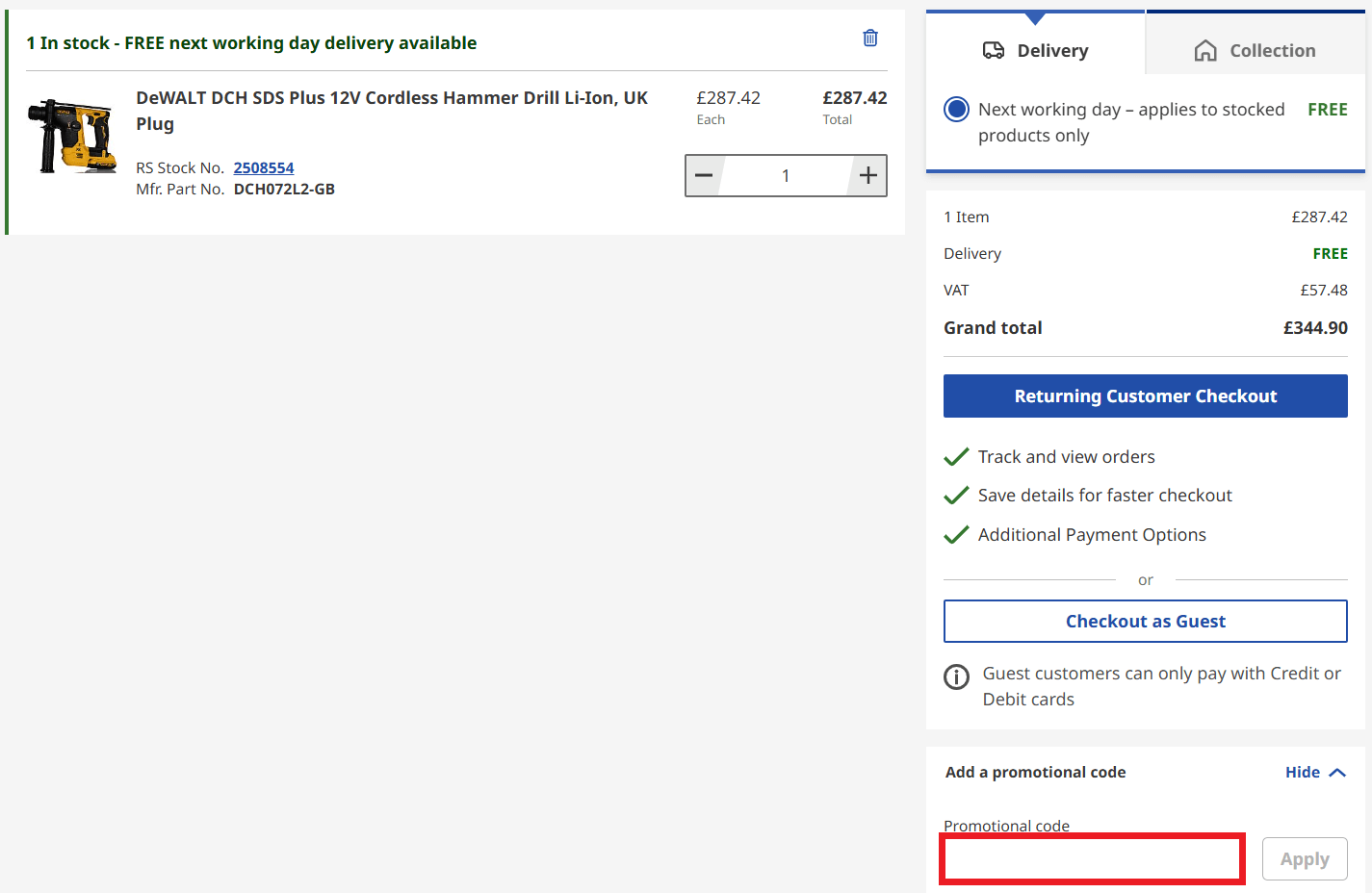
Task: Open the DeWALT hammer drill product thumbnail
Action: pyautogui.click(x=72, y=136)
